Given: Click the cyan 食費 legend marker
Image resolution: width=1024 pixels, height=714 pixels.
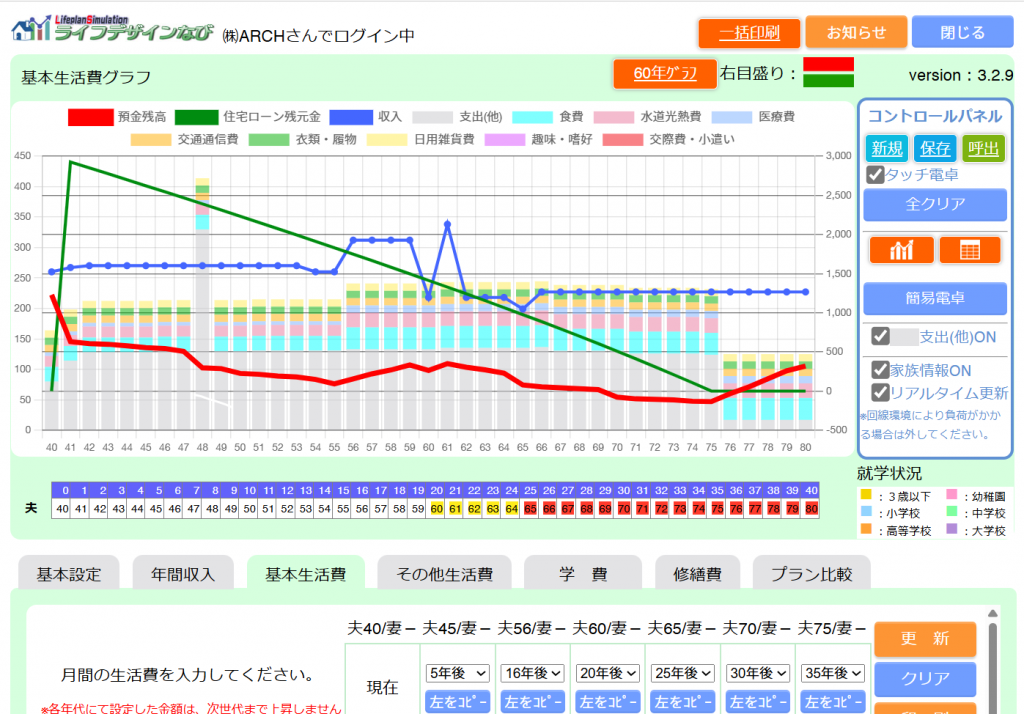Looking at the screenshot, I should (x=531, y=117).
